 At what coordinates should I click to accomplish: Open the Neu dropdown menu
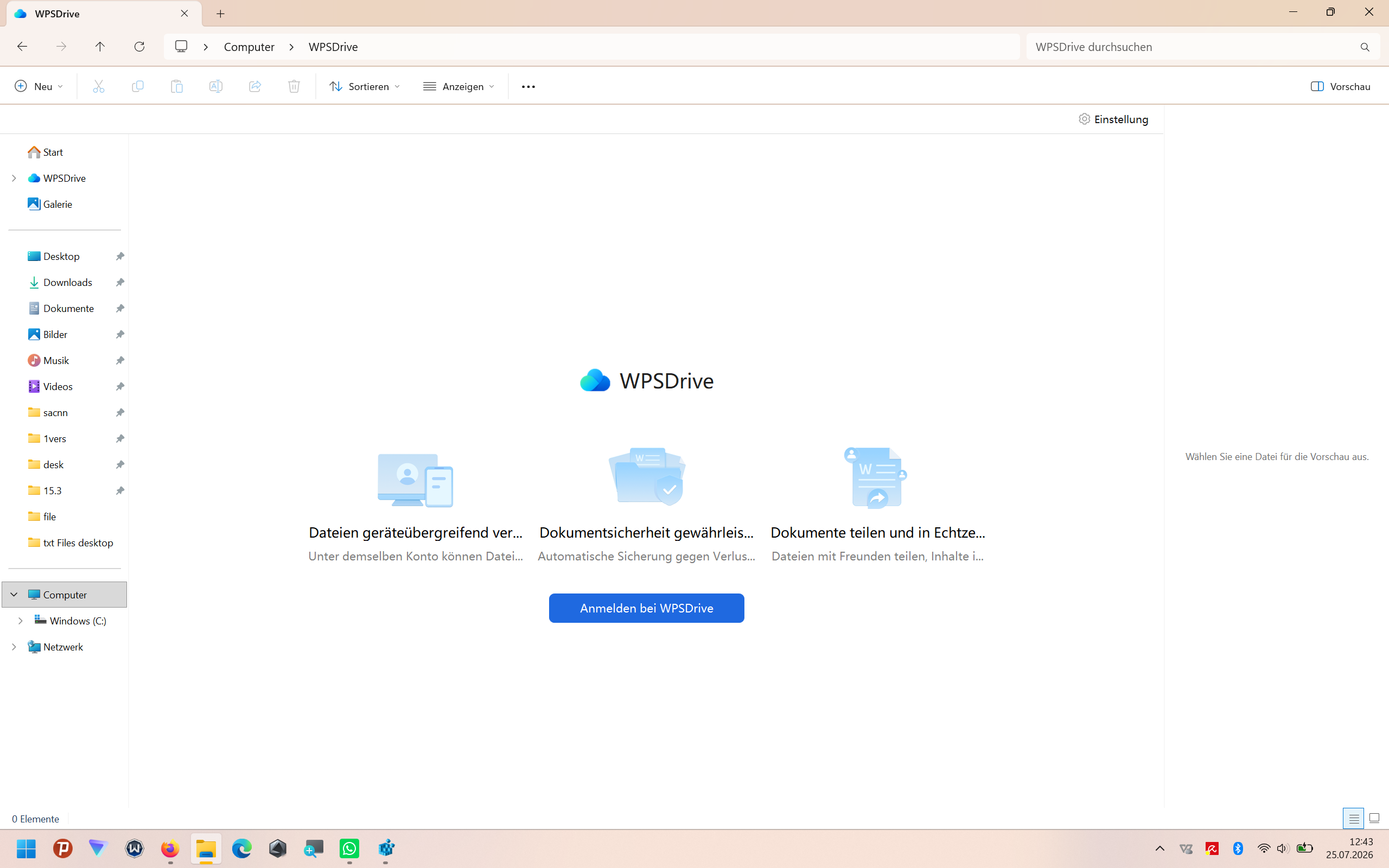[x=39, y=86]
